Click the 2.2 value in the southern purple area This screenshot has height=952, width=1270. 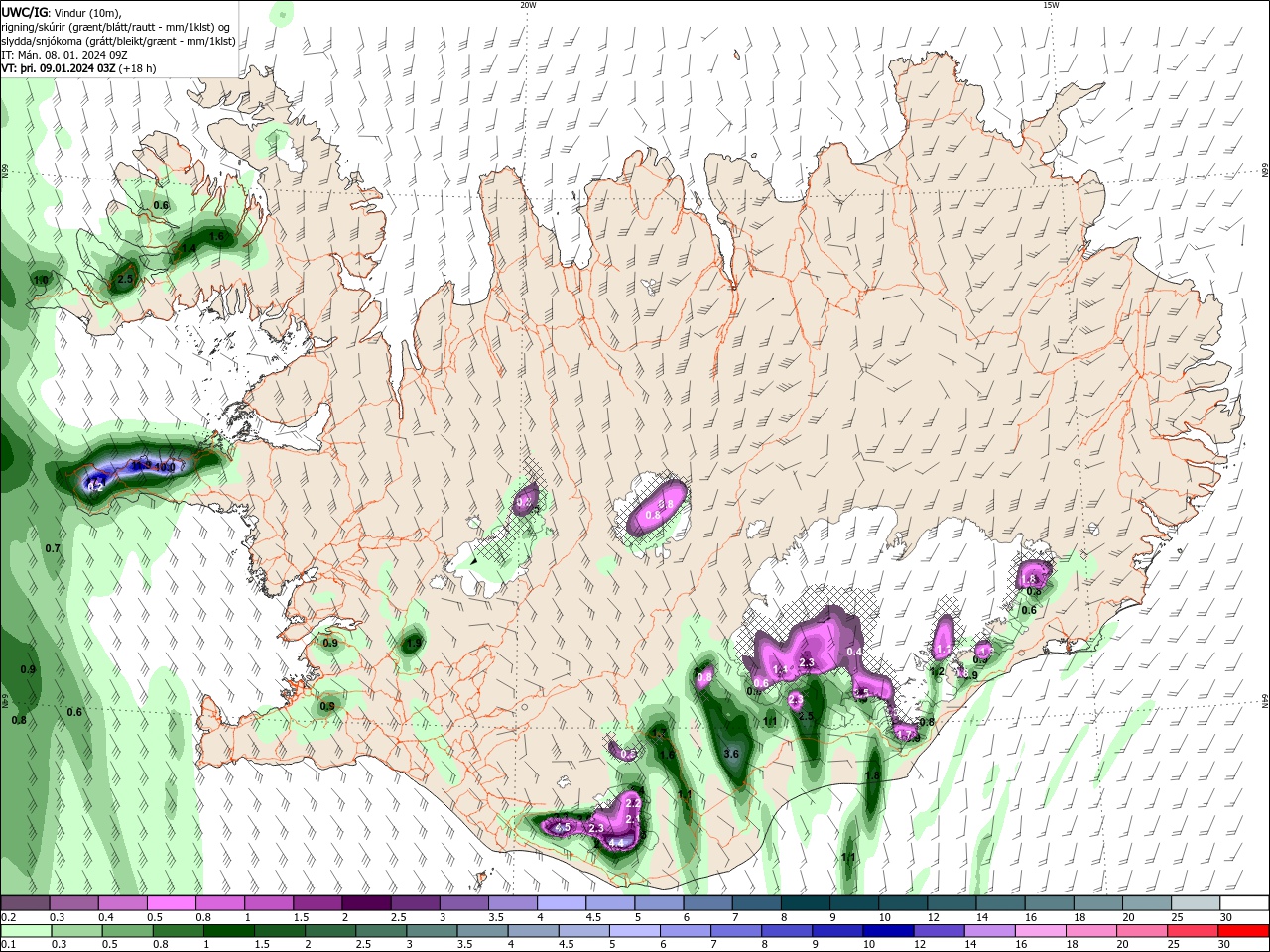(634, 802)
